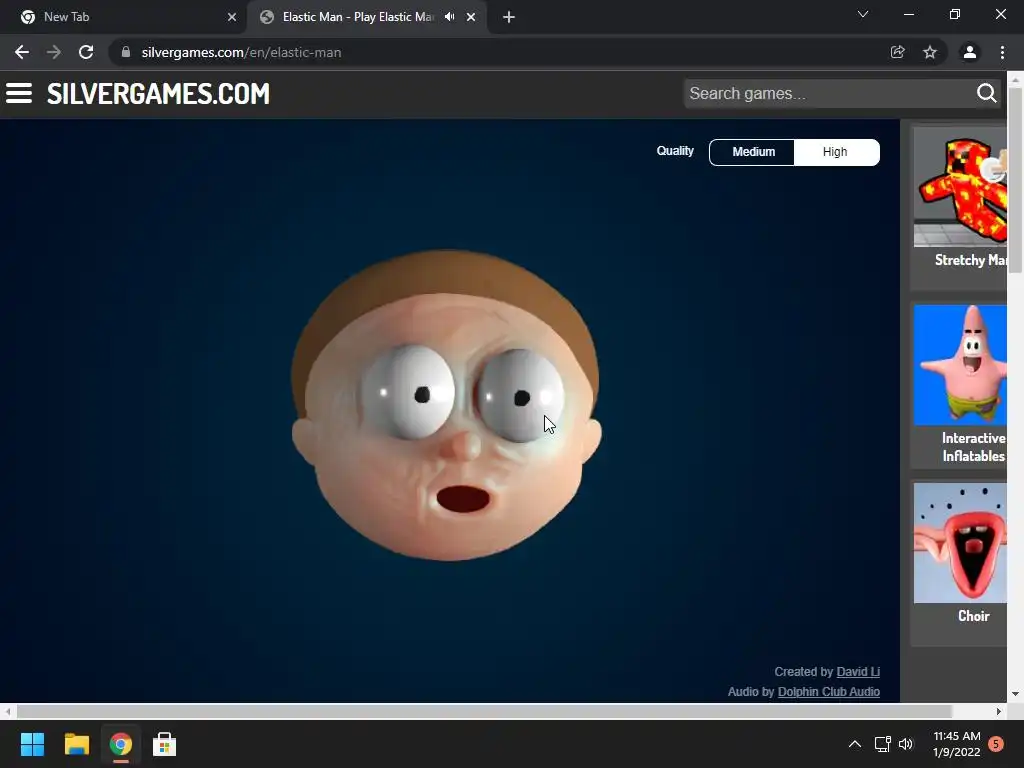The height and width of the screenshot is (768, 1024).
Task: Click the Choir game title
Action: point(973,616)
